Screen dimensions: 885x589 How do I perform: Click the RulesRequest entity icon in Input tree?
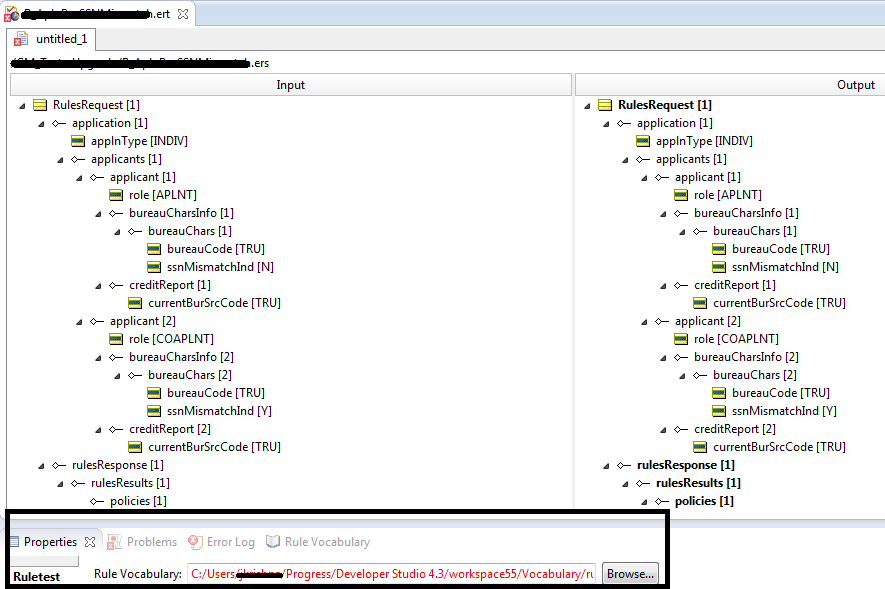point(40,105)
